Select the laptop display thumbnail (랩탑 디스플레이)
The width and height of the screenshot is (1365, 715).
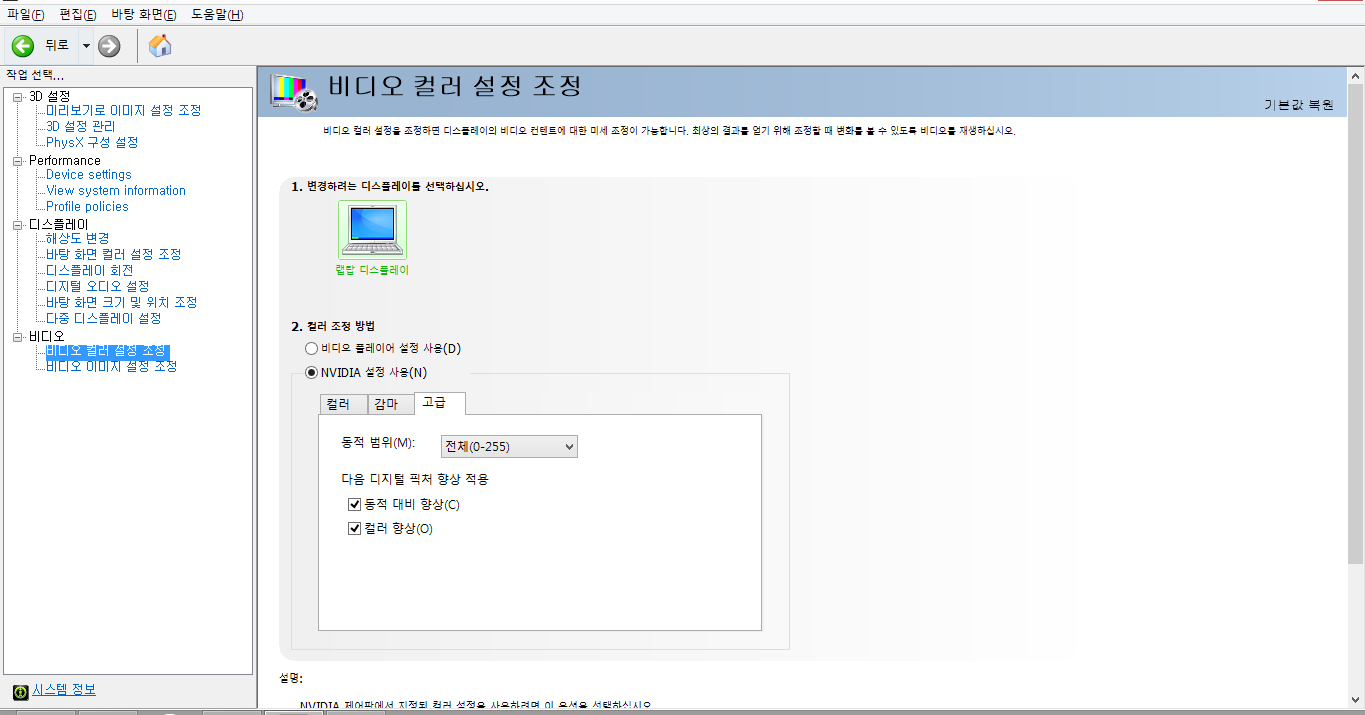coord(372,230)
